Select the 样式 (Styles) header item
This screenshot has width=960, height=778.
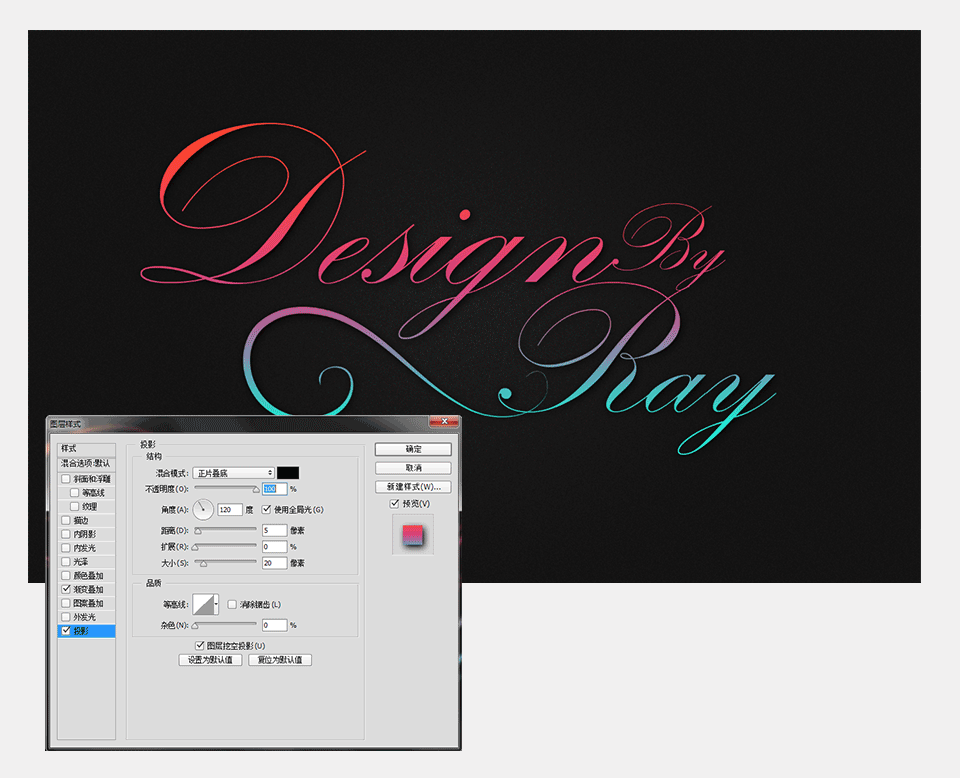click(x=86, y=449)
